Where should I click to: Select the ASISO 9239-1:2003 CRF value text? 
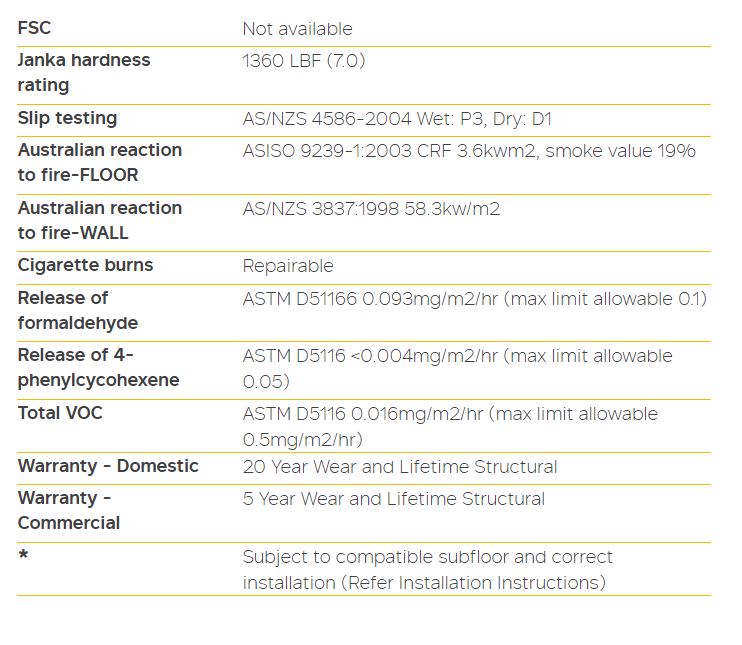469,151
